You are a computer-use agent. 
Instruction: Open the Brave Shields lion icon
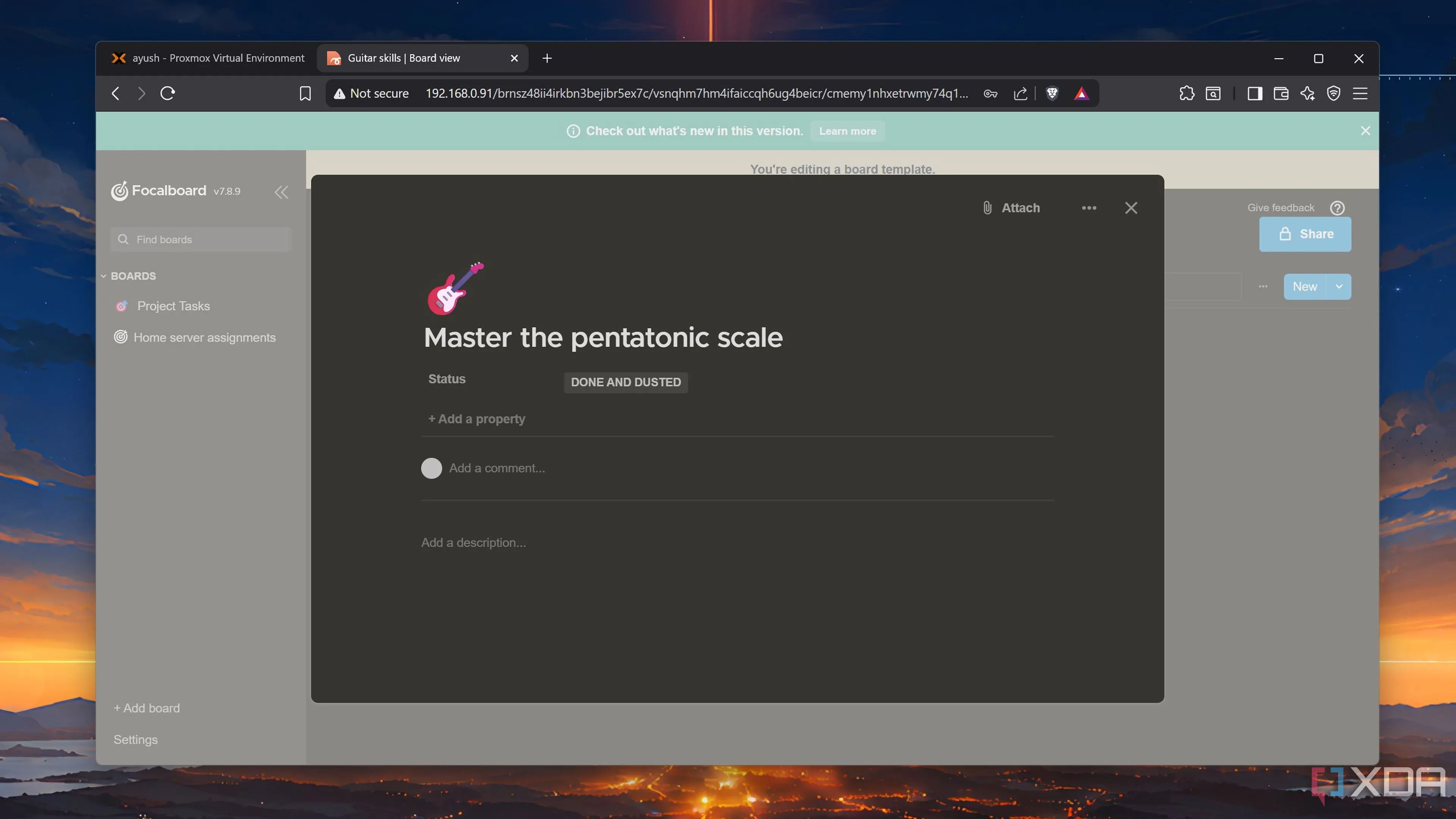(x=1052, y=93)
